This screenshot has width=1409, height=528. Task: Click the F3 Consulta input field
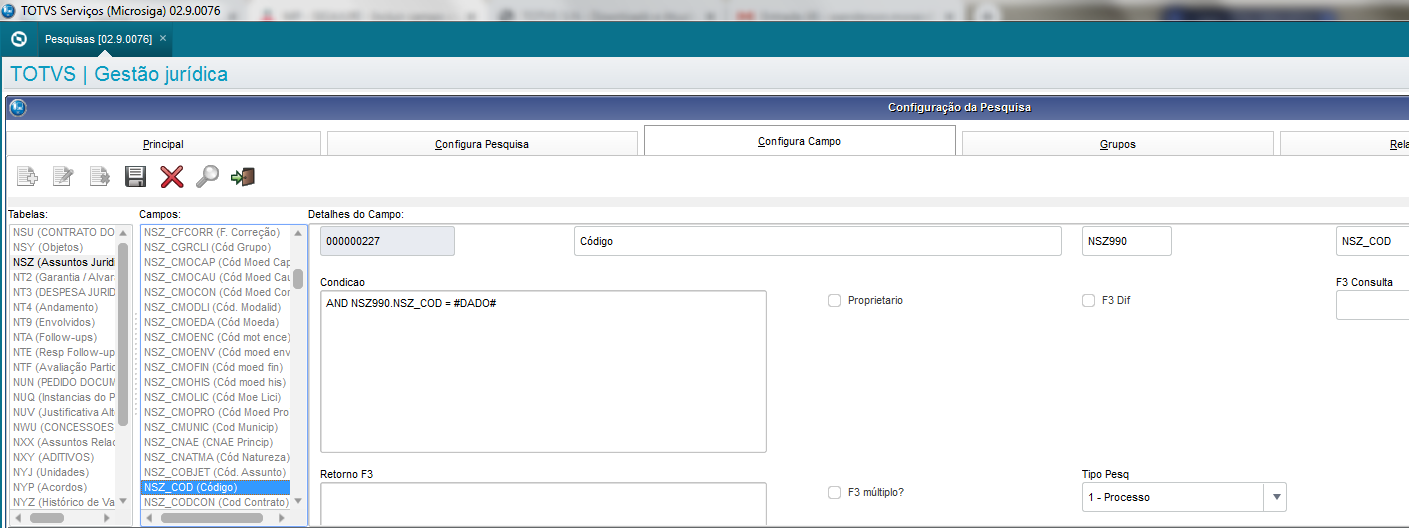[1372, 305]
